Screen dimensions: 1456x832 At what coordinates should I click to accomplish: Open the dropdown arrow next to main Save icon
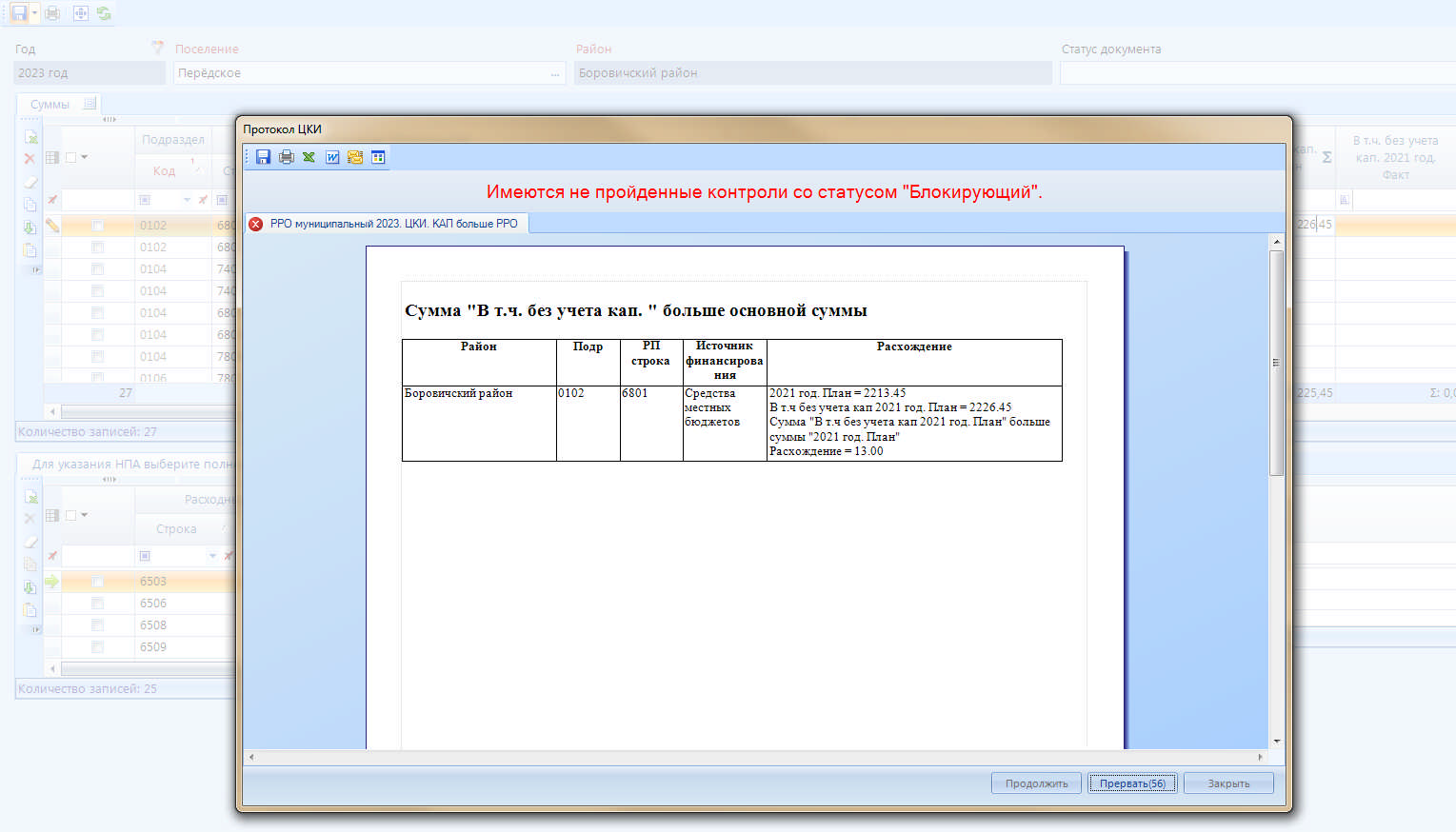click(35, 13)
